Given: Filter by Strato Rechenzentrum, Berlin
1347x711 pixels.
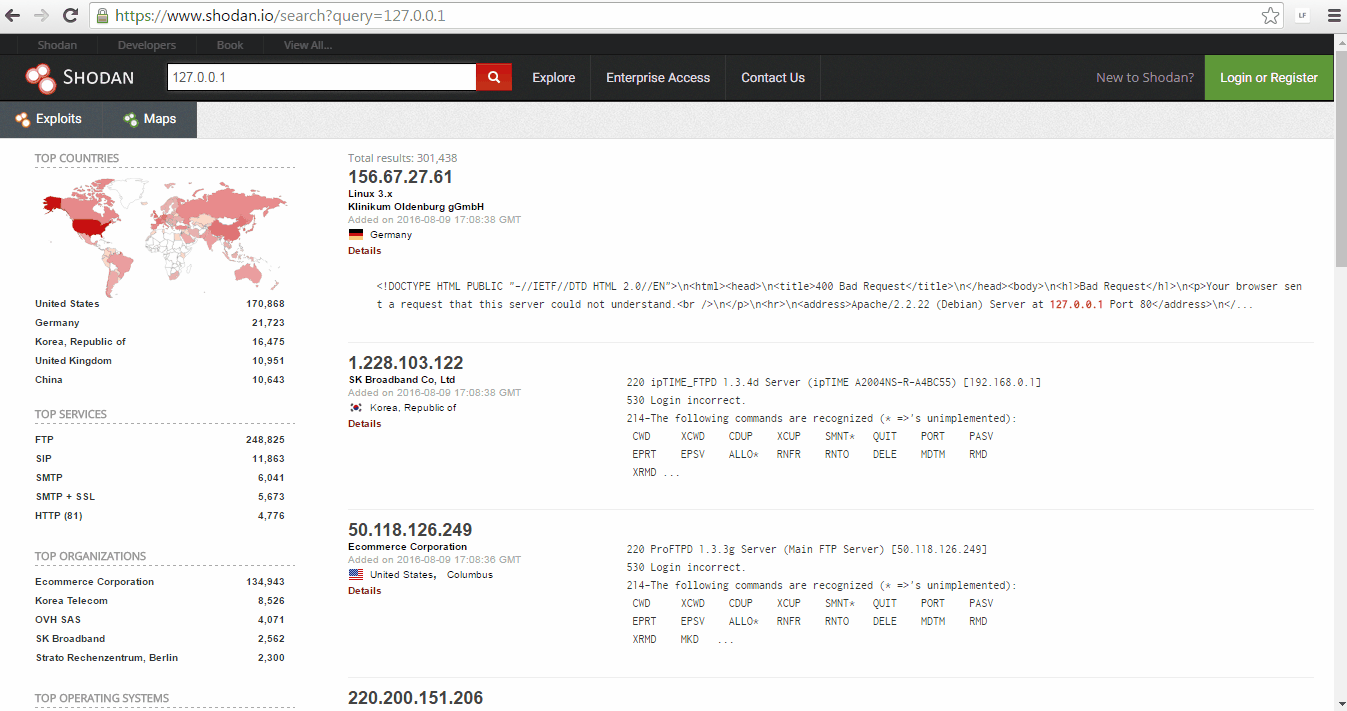Looking at the screenshot, I should [107, 658].
